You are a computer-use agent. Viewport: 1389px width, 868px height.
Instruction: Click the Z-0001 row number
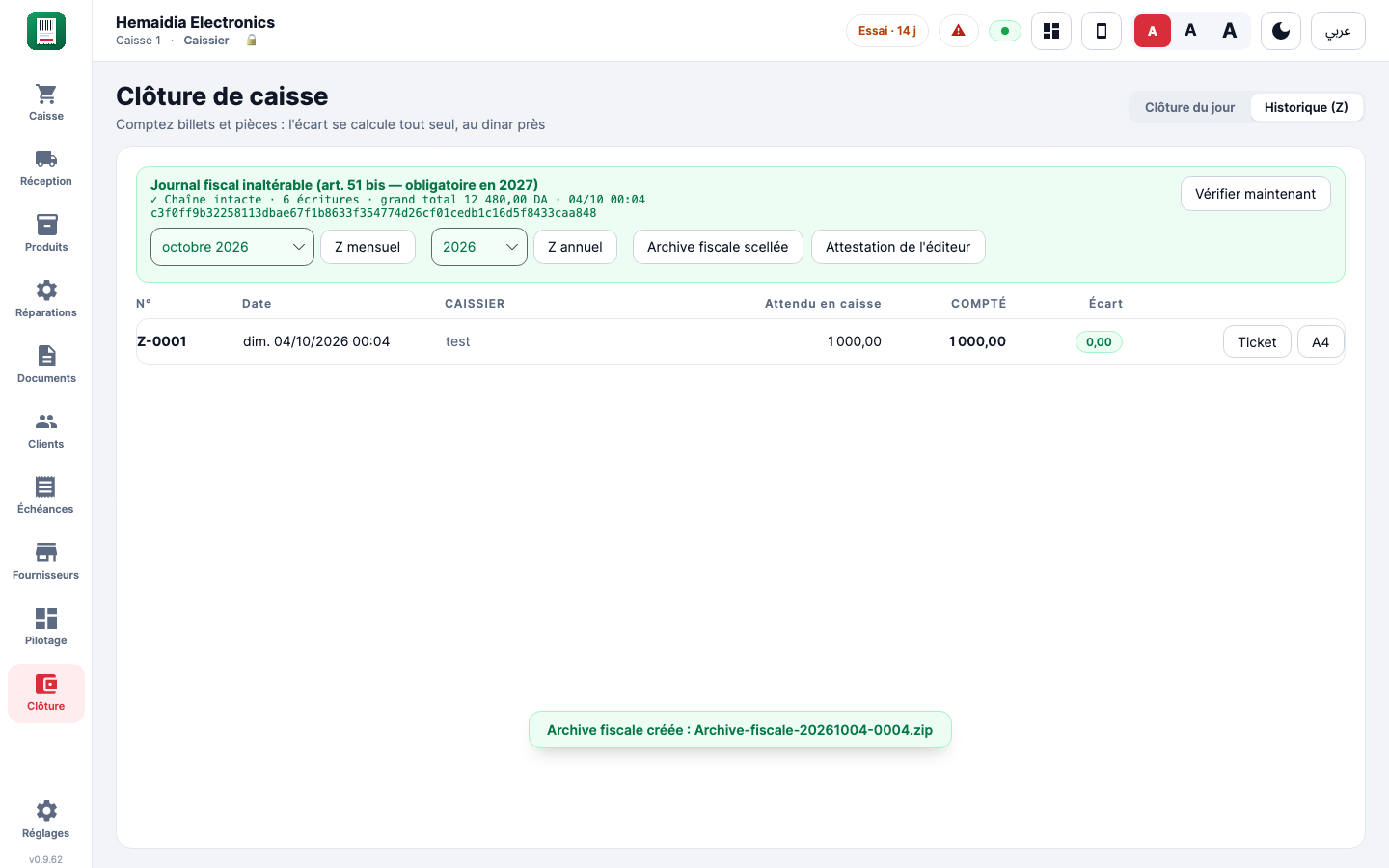point(162,341)
